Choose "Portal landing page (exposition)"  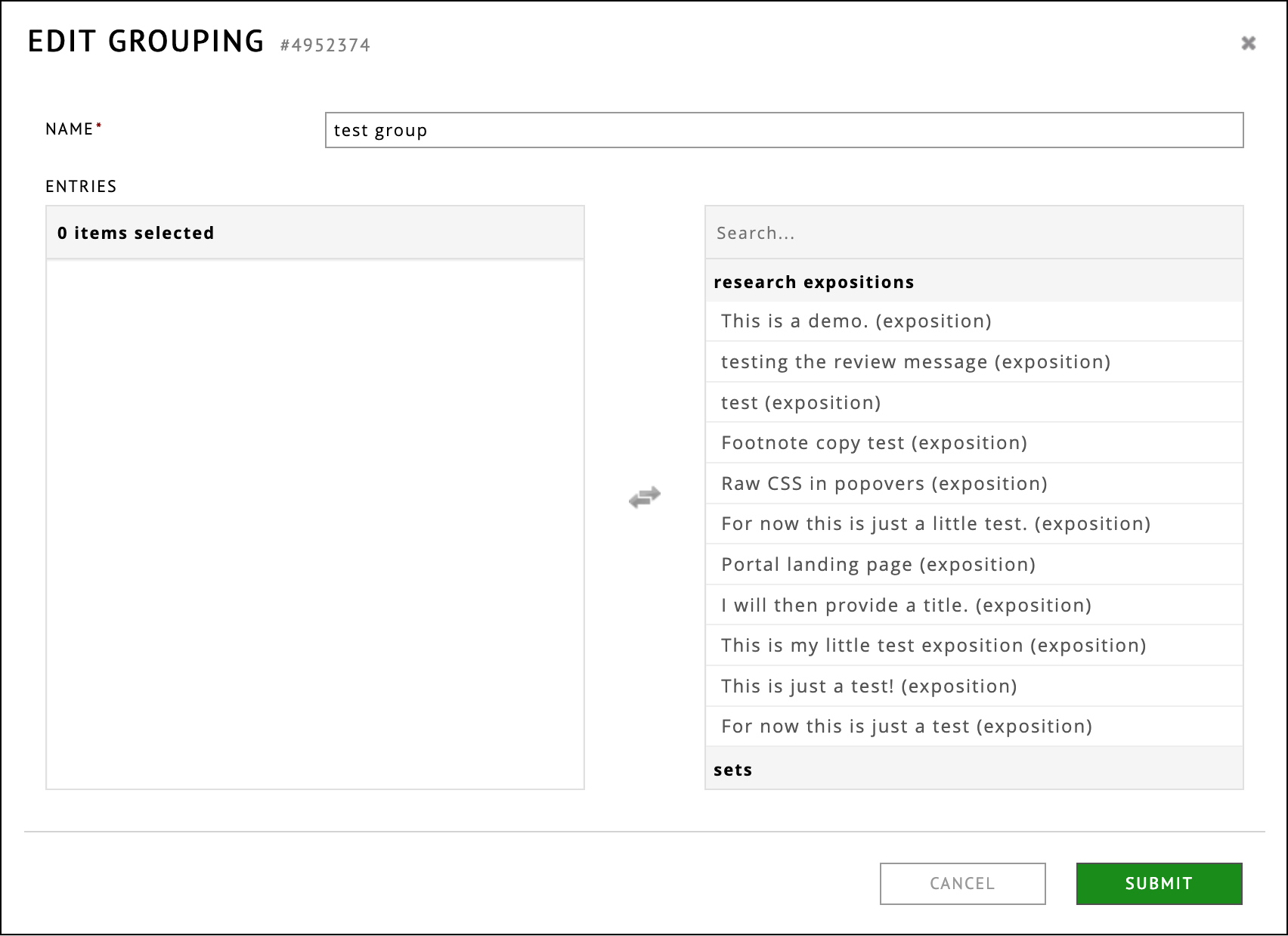974,564
